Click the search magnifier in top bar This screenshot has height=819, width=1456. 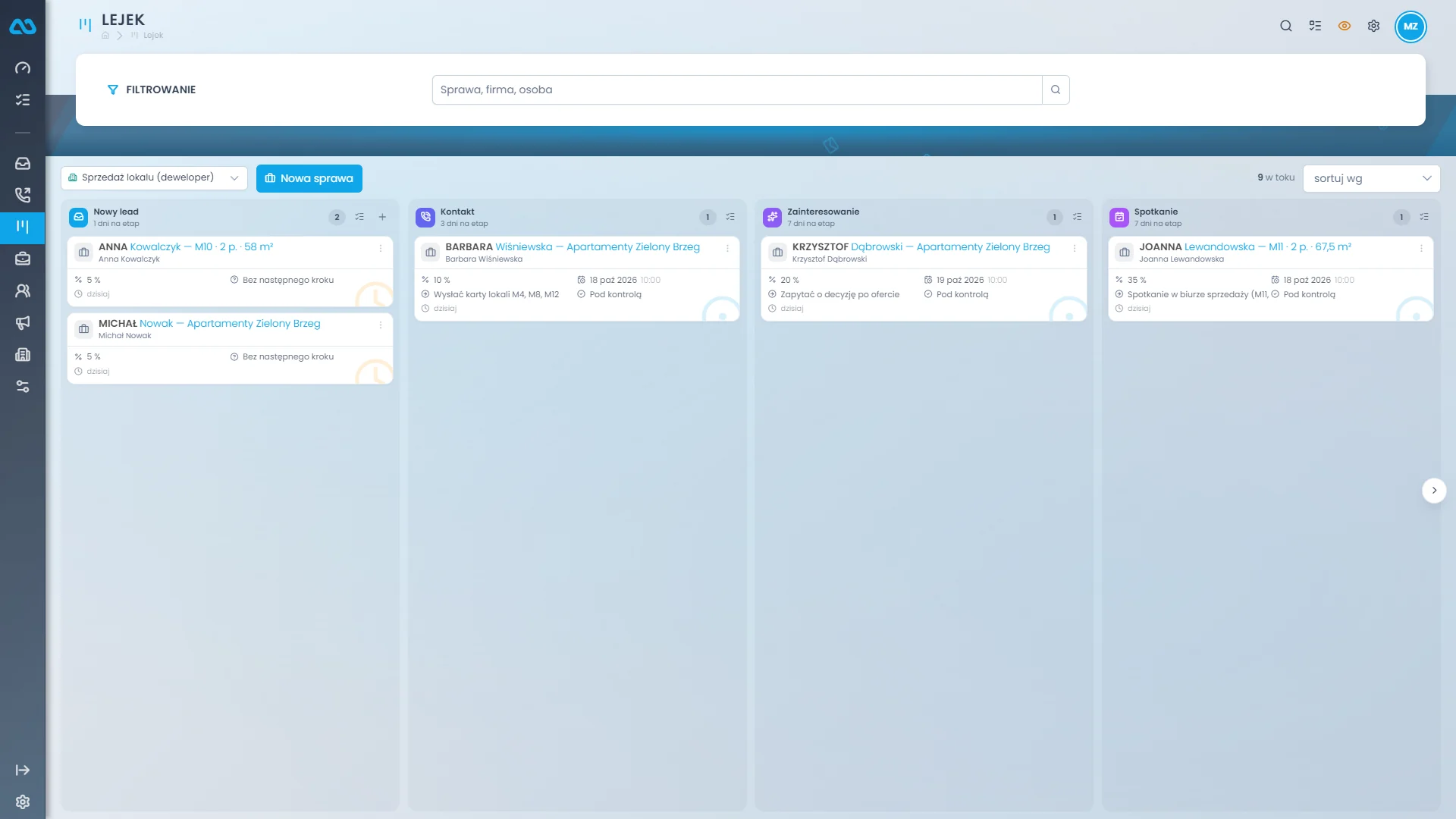pyautogui.click(x=1286, y=26)
